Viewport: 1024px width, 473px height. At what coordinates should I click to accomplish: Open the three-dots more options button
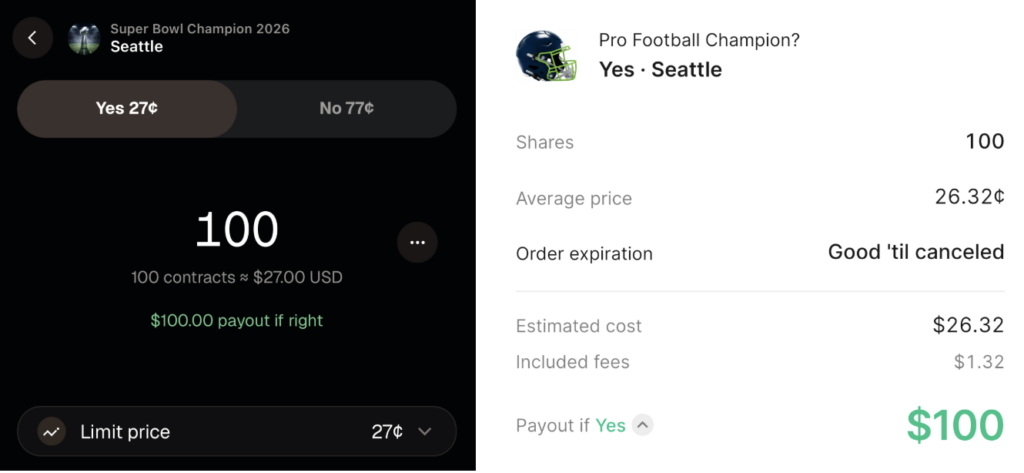click(x=417, y=242)
